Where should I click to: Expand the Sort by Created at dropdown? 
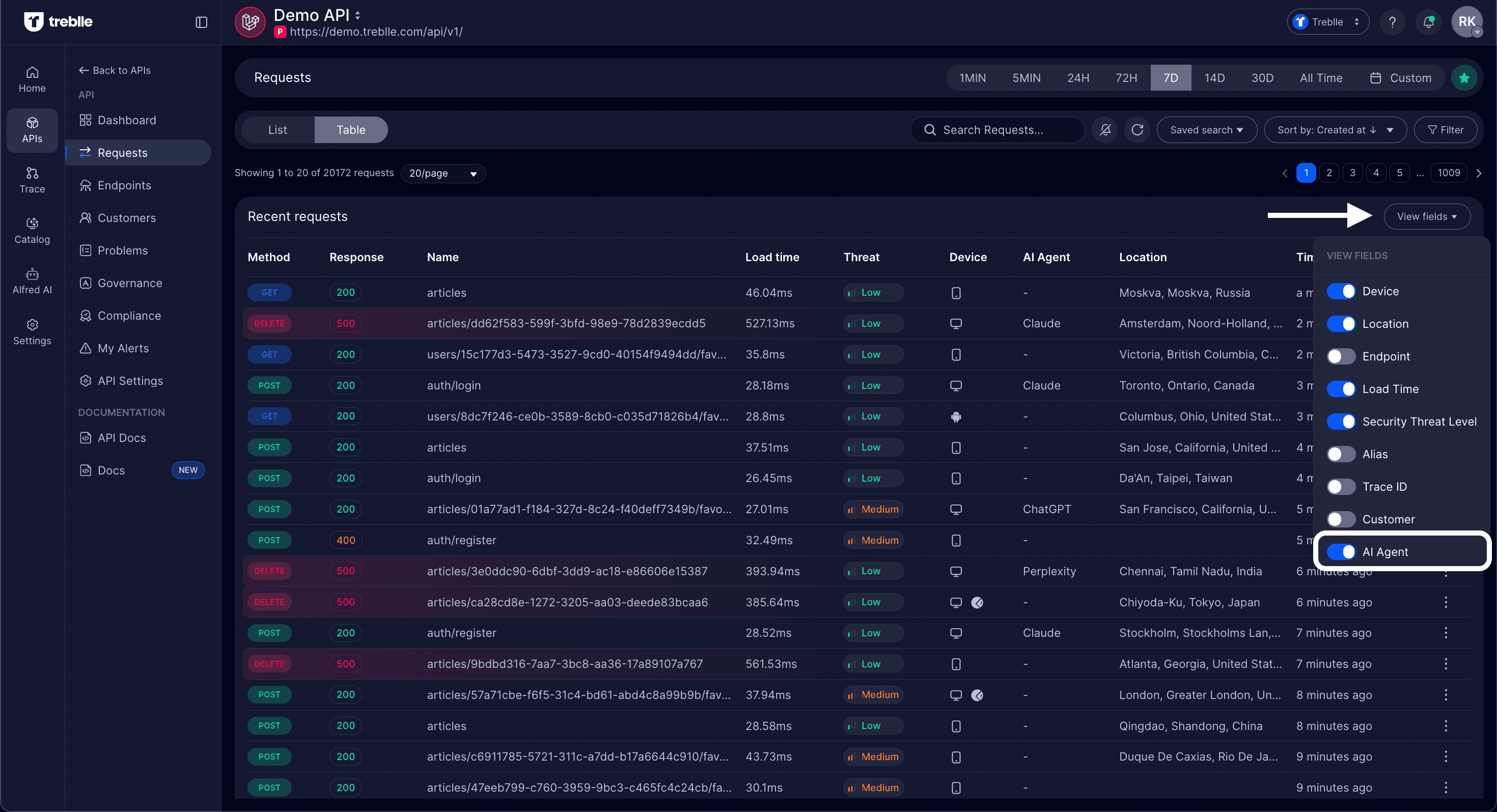point(1335,129)
